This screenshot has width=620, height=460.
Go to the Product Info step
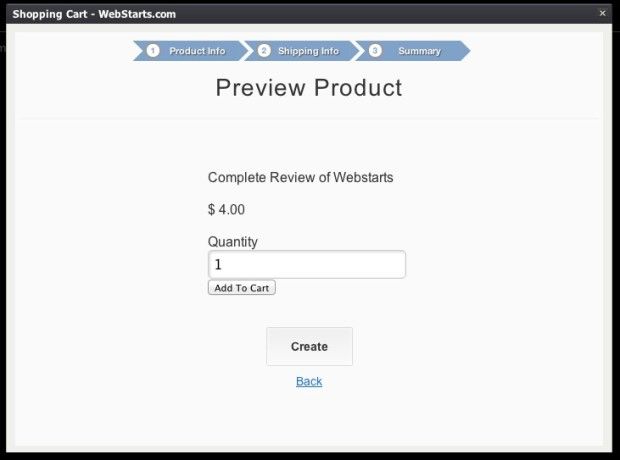tap(192, 51)
